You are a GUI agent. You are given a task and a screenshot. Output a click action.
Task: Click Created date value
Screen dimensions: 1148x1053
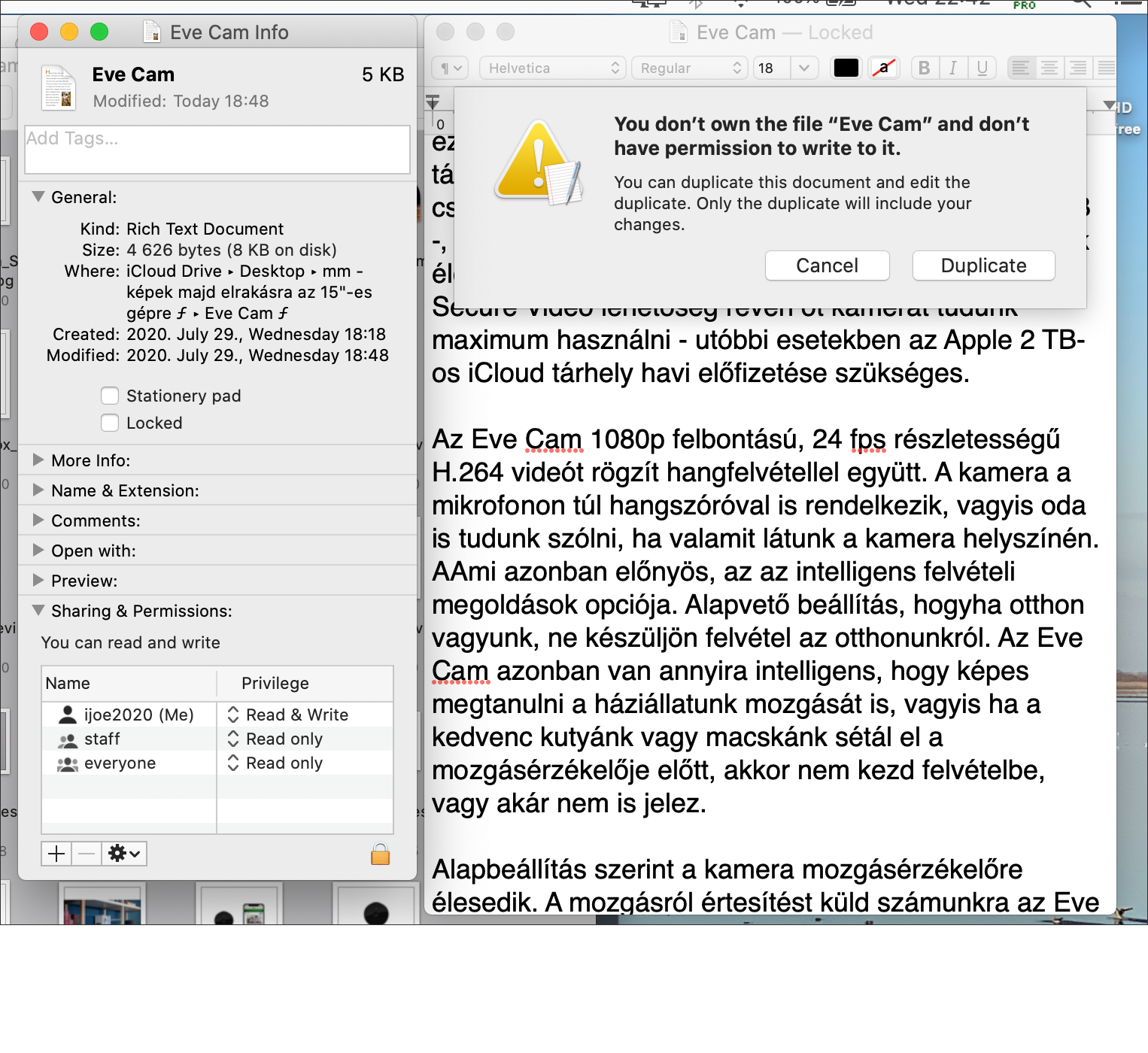click(x=257, y=334)
